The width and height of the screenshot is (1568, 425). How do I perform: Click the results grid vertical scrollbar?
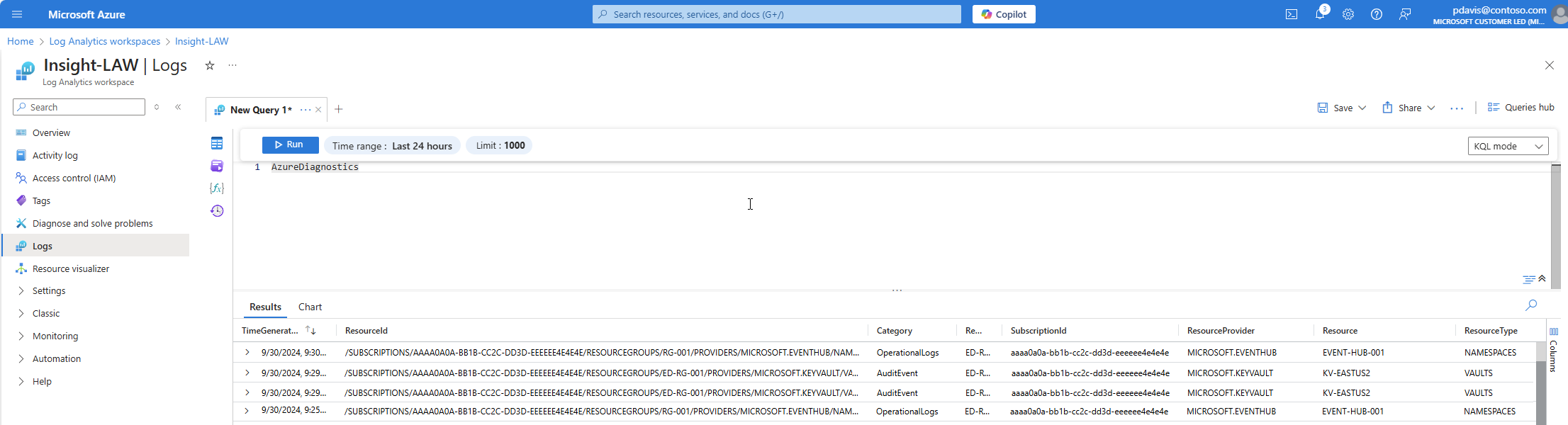[x=1540, y=383]
